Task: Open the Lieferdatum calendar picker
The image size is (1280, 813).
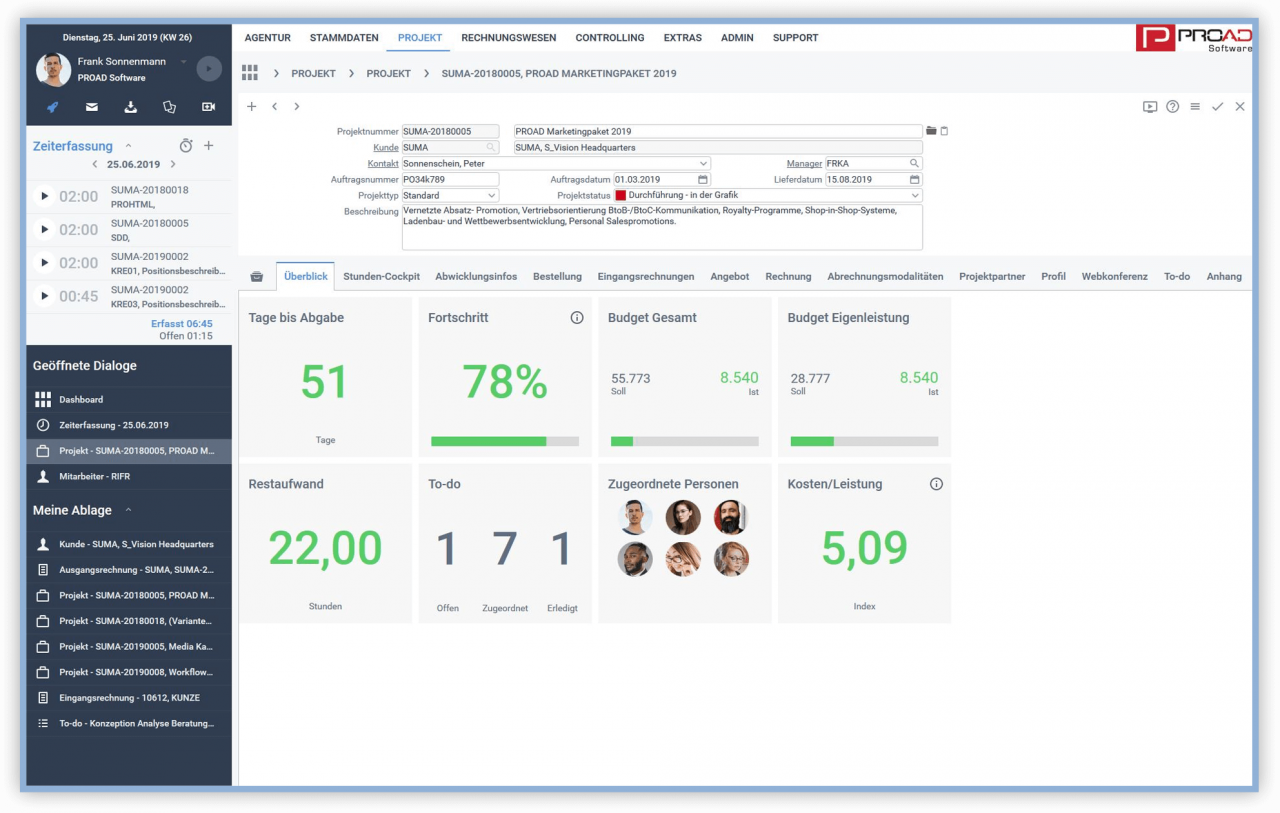Action: point(914,180)
